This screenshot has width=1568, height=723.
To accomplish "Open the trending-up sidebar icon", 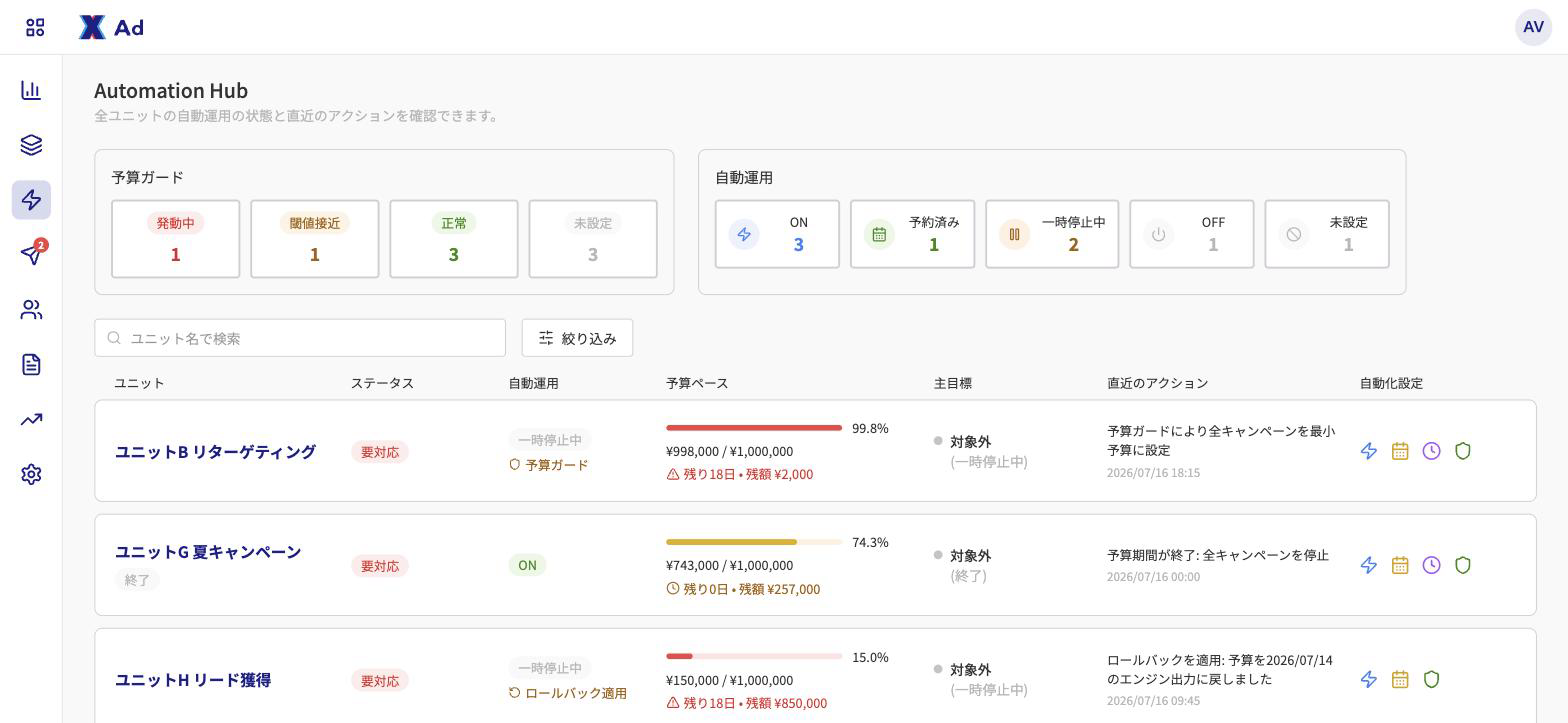I will click(x=31, y=419).
